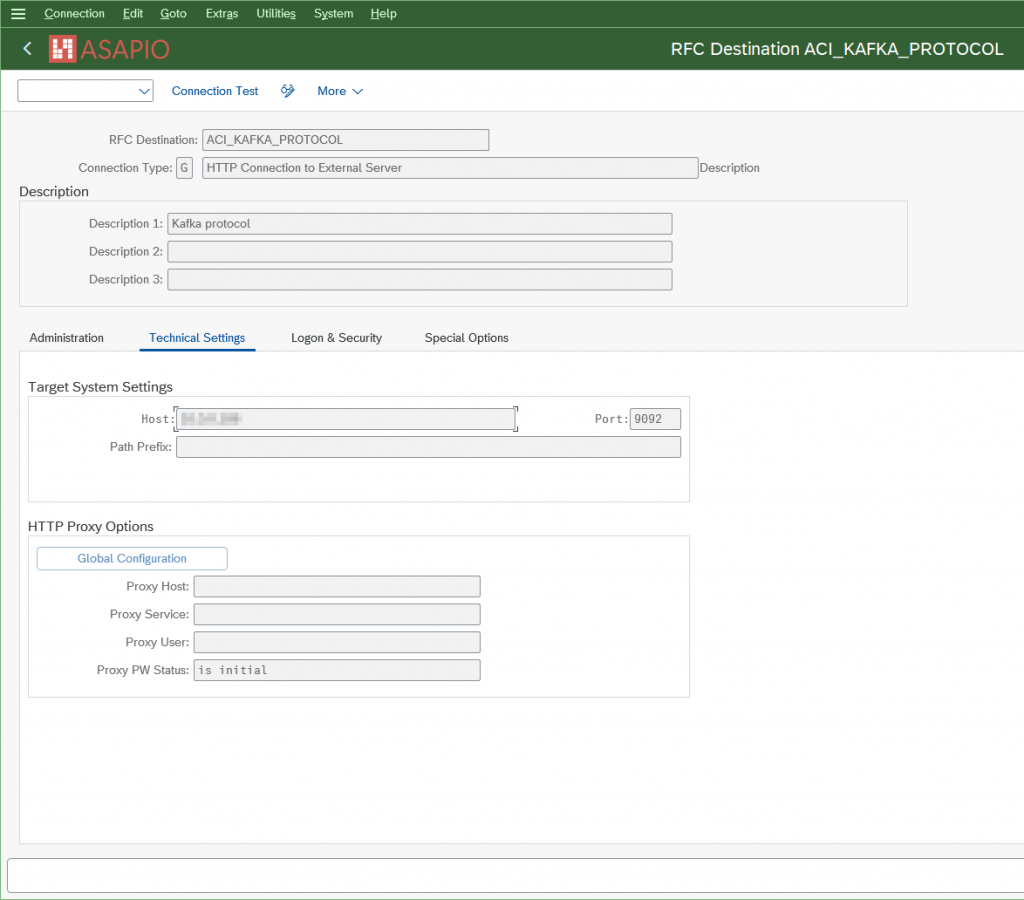This screenshot has height=900, width=1024.
Task: Open the Connection menu
Action: click(x=74, y=14)
